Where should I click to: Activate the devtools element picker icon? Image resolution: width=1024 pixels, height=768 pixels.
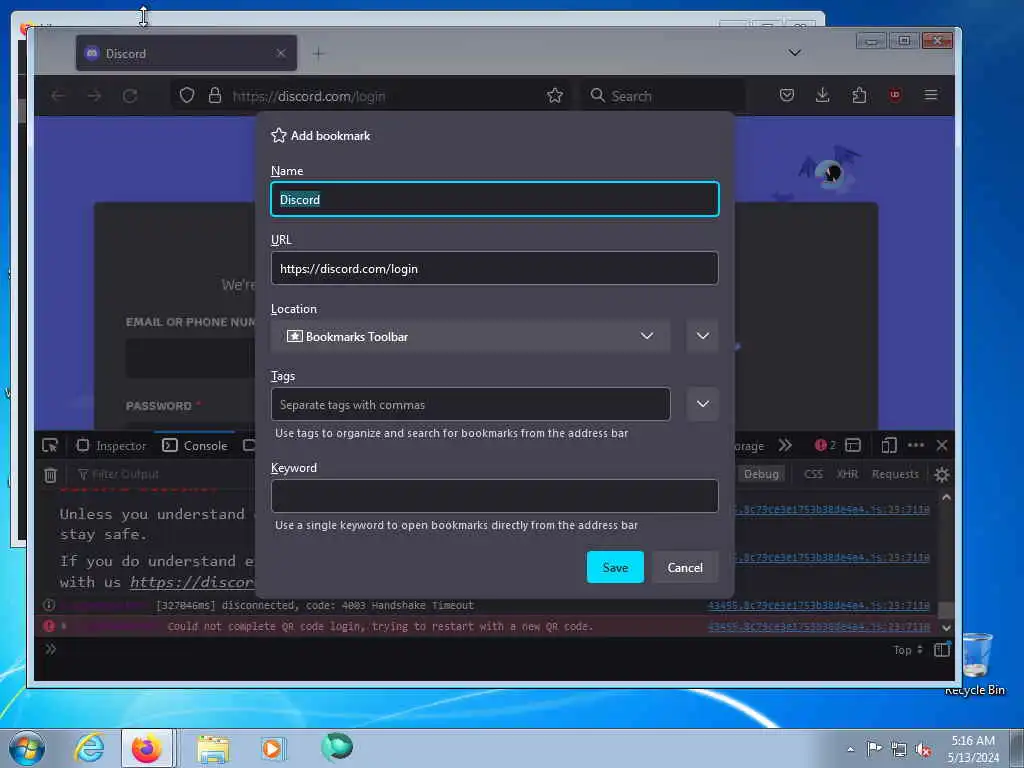click(50, 445)
